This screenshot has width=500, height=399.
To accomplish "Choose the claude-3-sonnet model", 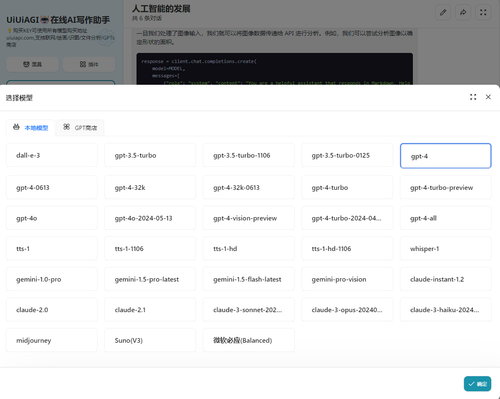I will [x=249, y=310].
